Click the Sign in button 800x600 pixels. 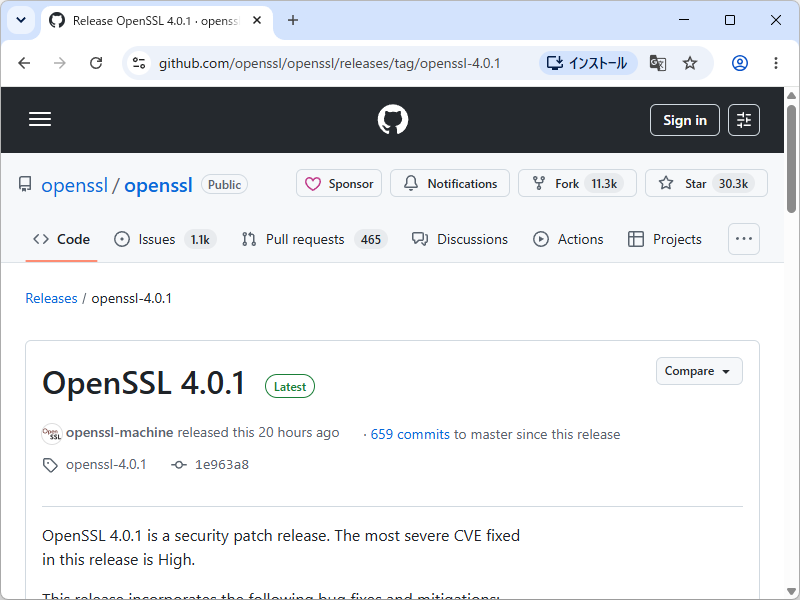685,120
